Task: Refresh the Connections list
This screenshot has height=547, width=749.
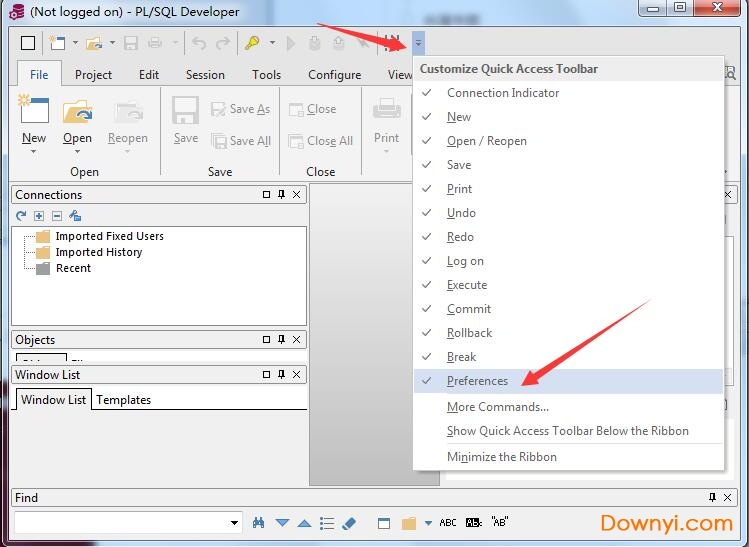Action: [x=21, y=216]
